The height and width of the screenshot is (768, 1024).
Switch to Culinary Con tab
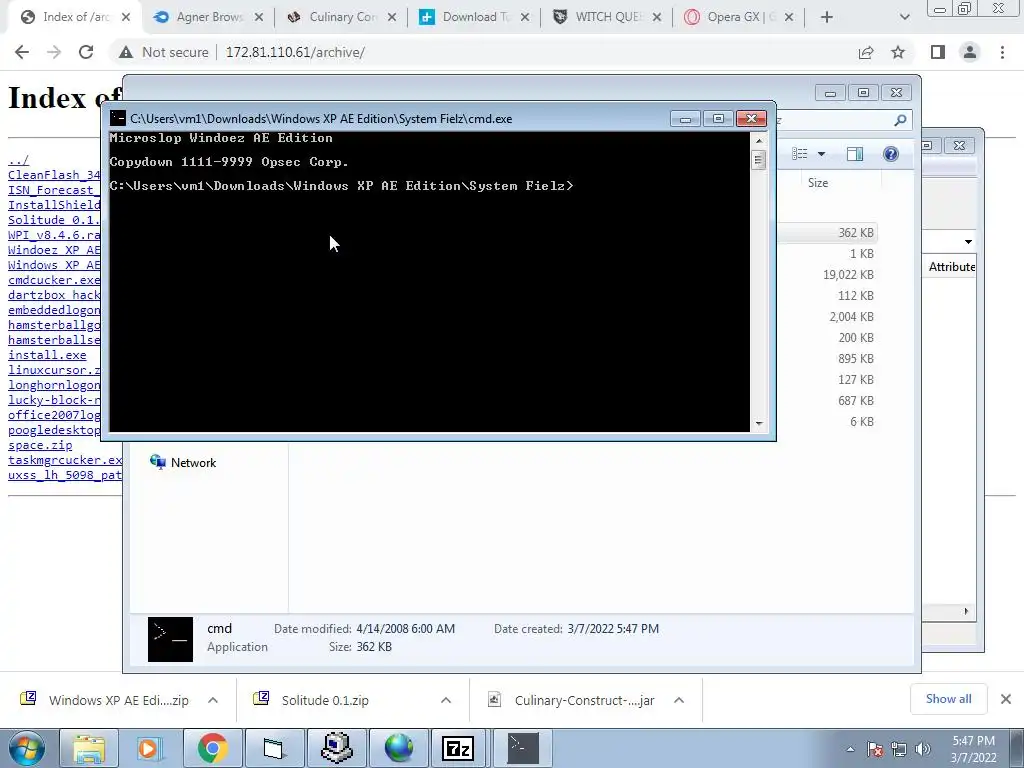pyautogui.click(x=342, y=17)
